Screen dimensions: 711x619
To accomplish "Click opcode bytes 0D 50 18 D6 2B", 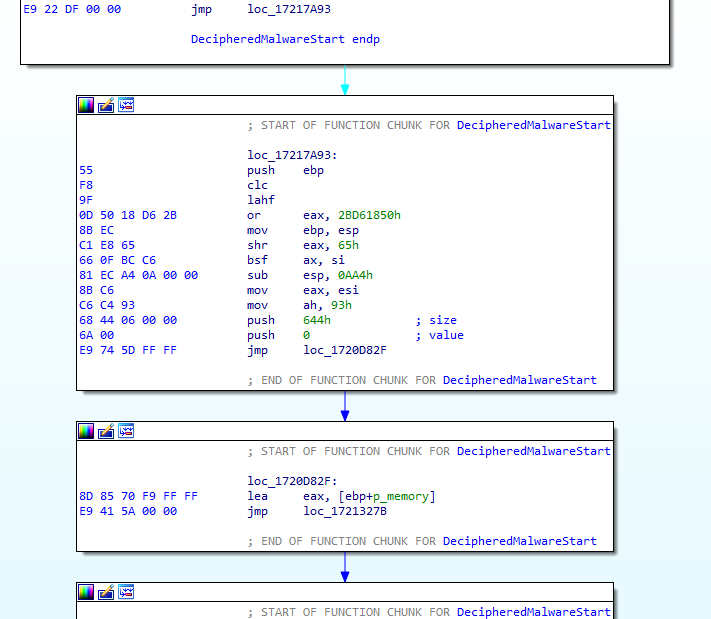I will coord(128,215).
